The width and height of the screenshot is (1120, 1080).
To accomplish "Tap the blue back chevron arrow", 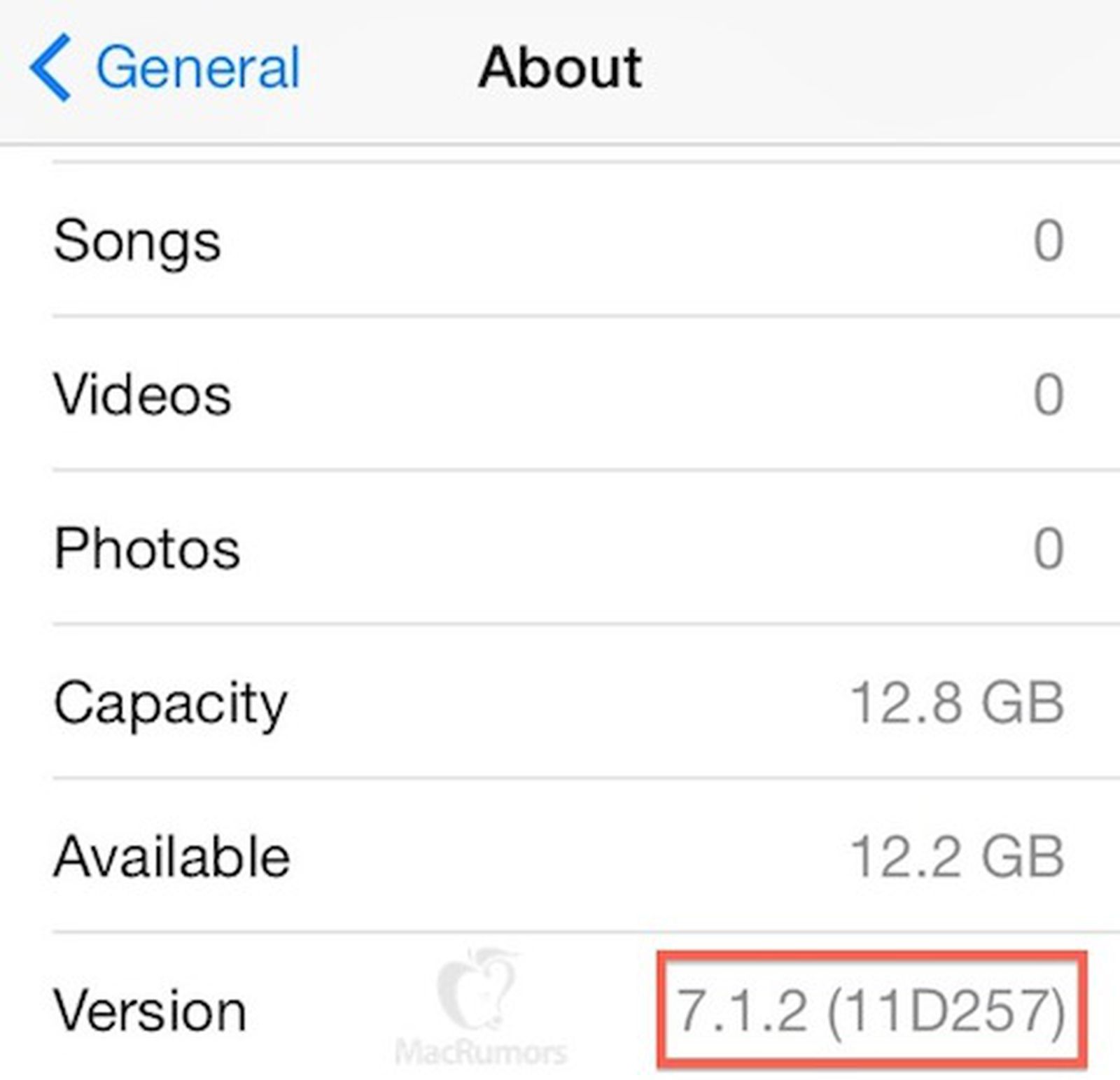I will [x=50, y=67].
